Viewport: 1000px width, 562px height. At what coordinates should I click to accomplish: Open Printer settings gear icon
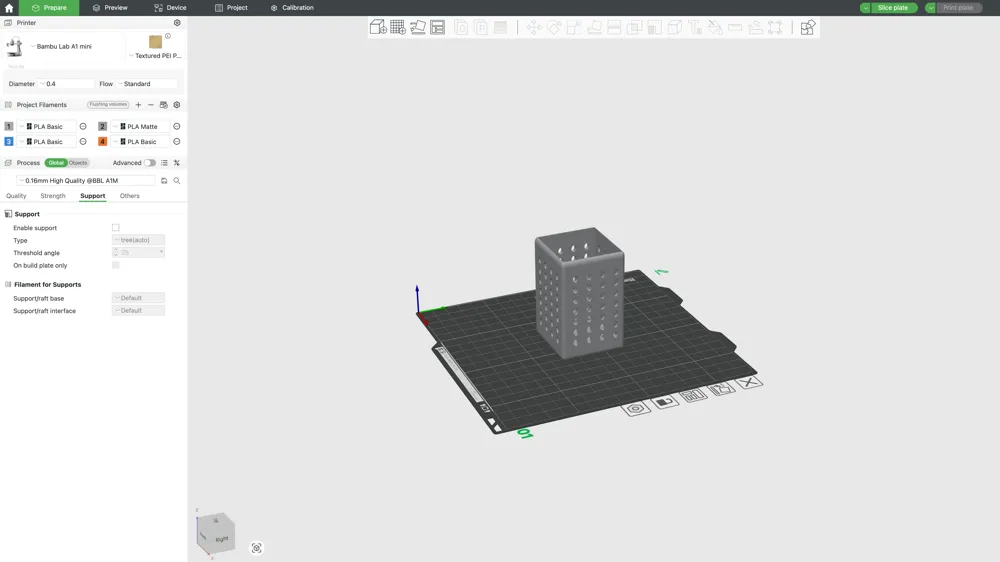[177, 22]
